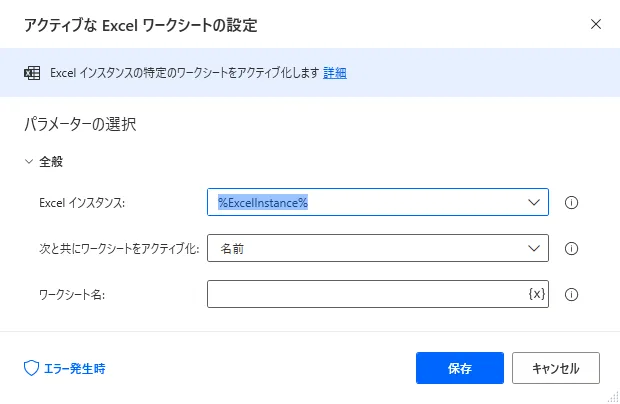Click the キャンセル button
The width and height of the screenshot is (620, 404).
tap(555, 368)
